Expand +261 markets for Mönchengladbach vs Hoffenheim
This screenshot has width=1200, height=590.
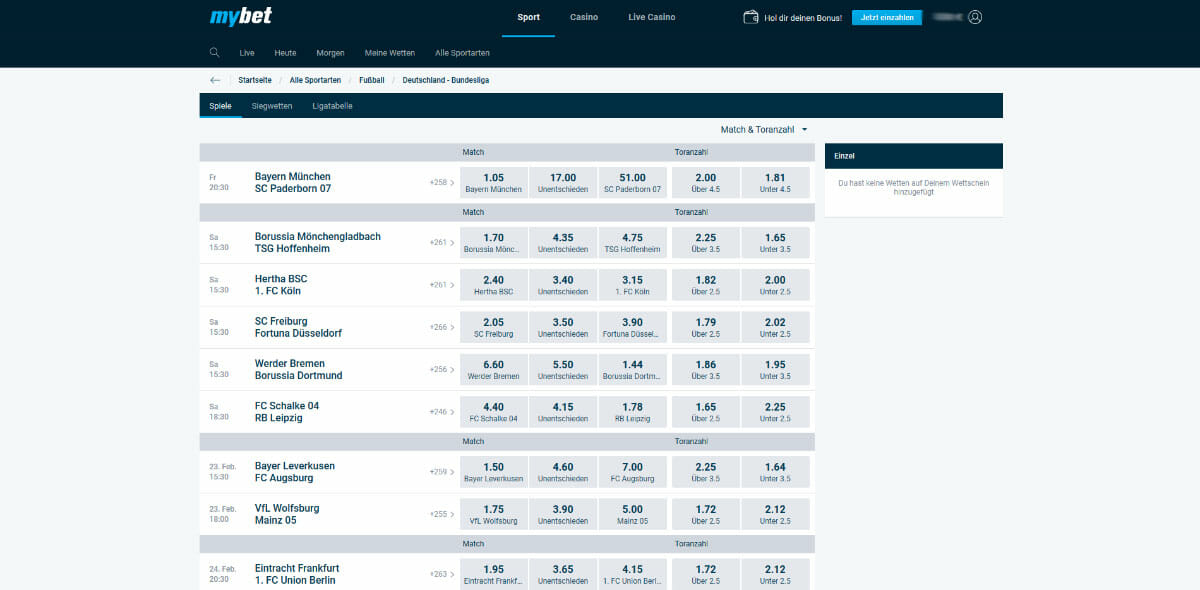tap(442, 243)
